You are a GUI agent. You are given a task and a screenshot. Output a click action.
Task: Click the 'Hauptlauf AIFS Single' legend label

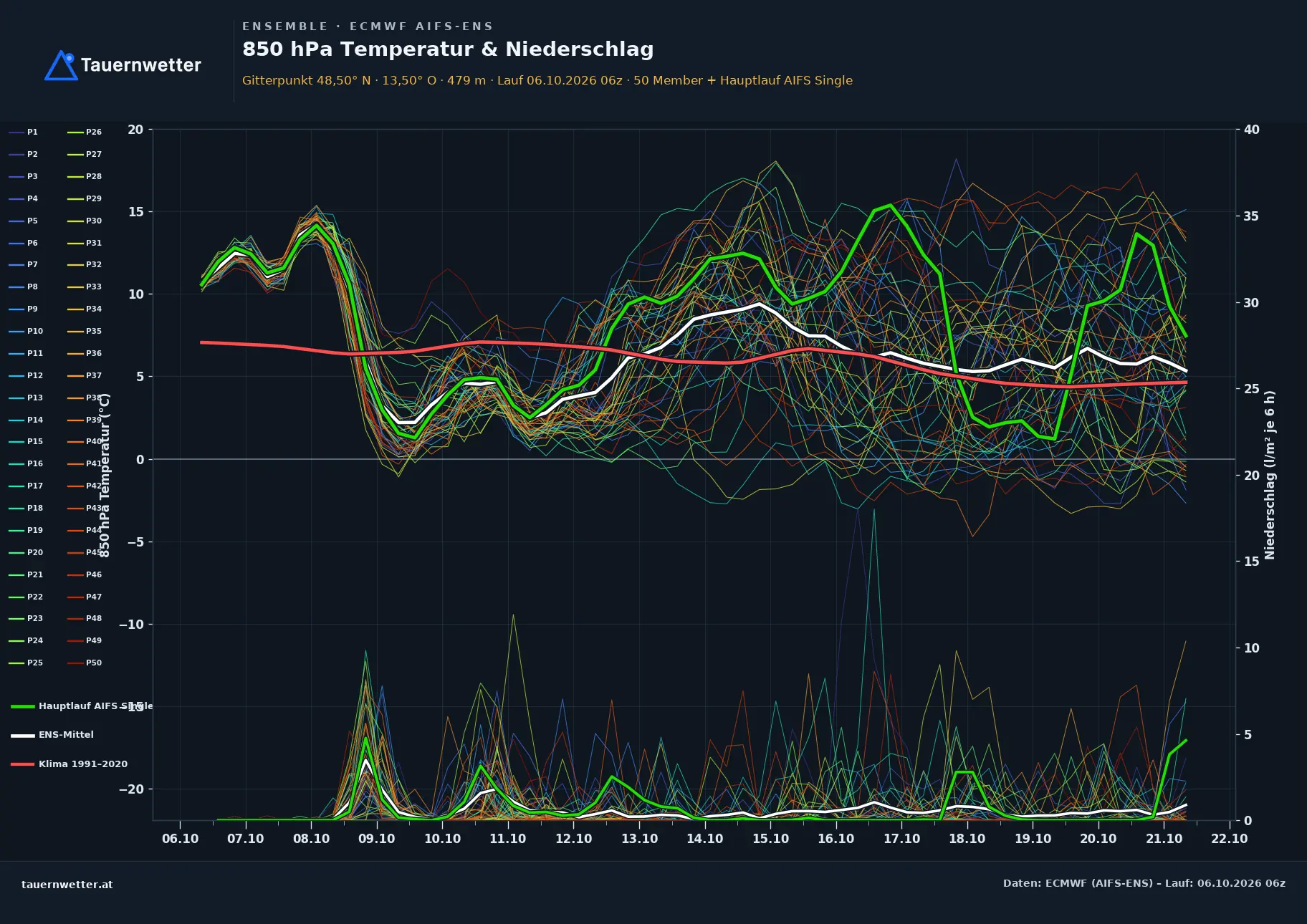[x=96, y=706]
